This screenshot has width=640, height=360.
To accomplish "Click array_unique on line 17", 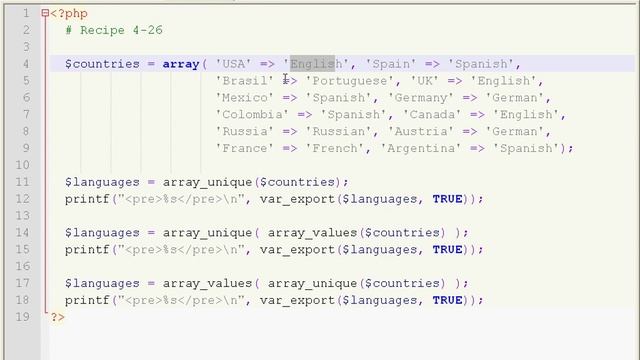I will click(x=312, y=283).
